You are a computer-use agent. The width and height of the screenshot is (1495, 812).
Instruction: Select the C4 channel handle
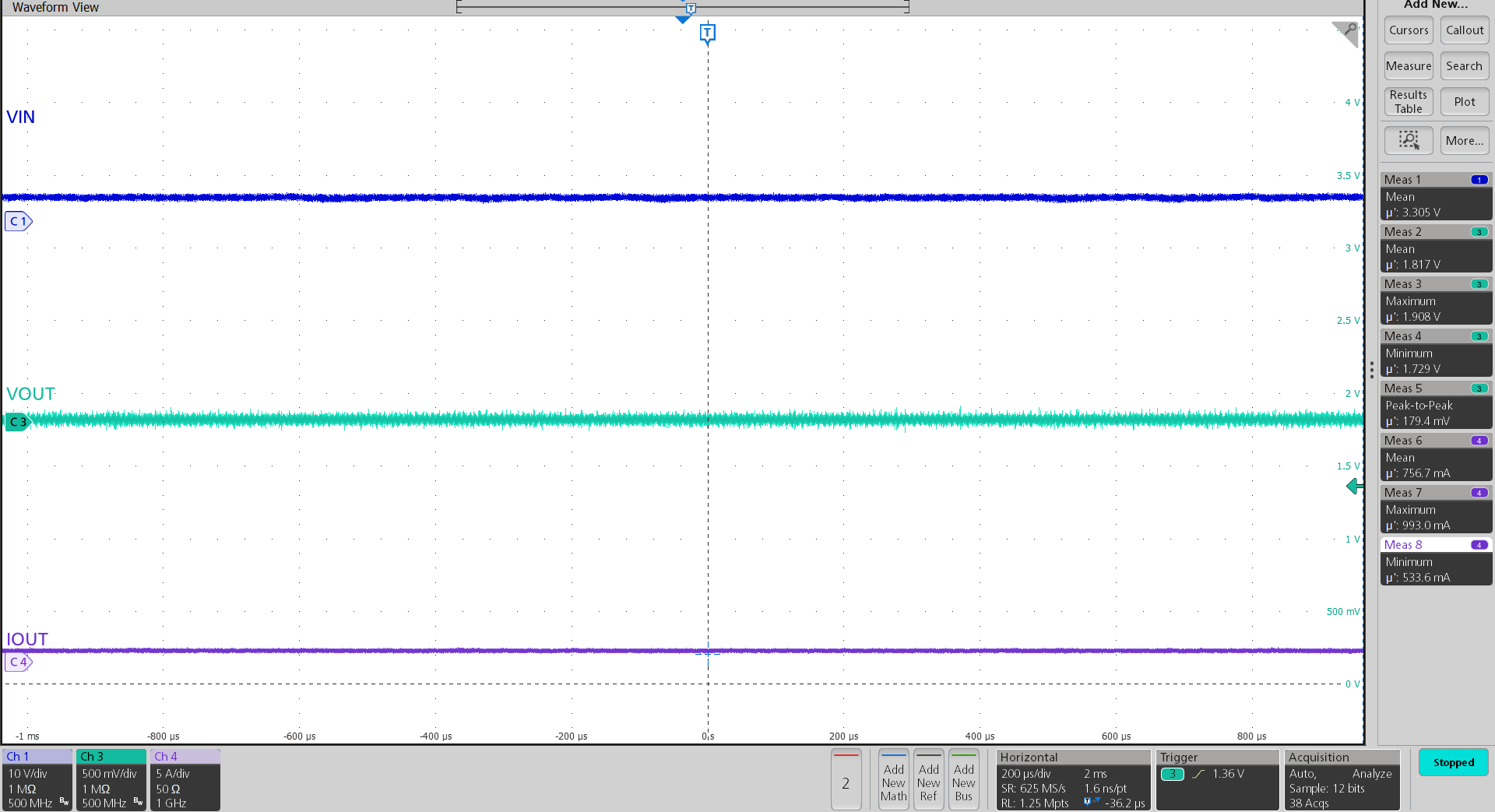pos(19,662)
